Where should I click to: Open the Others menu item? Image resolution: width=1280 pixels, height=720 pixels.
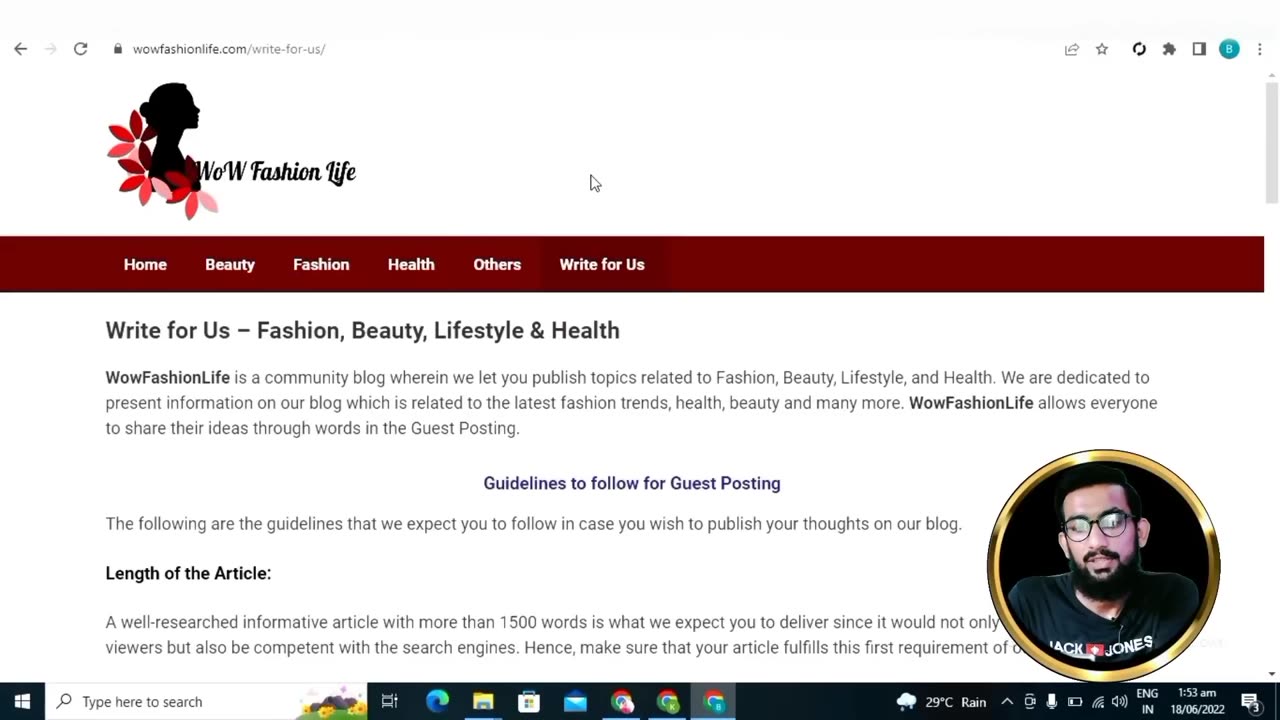click(x=497, y=265)
